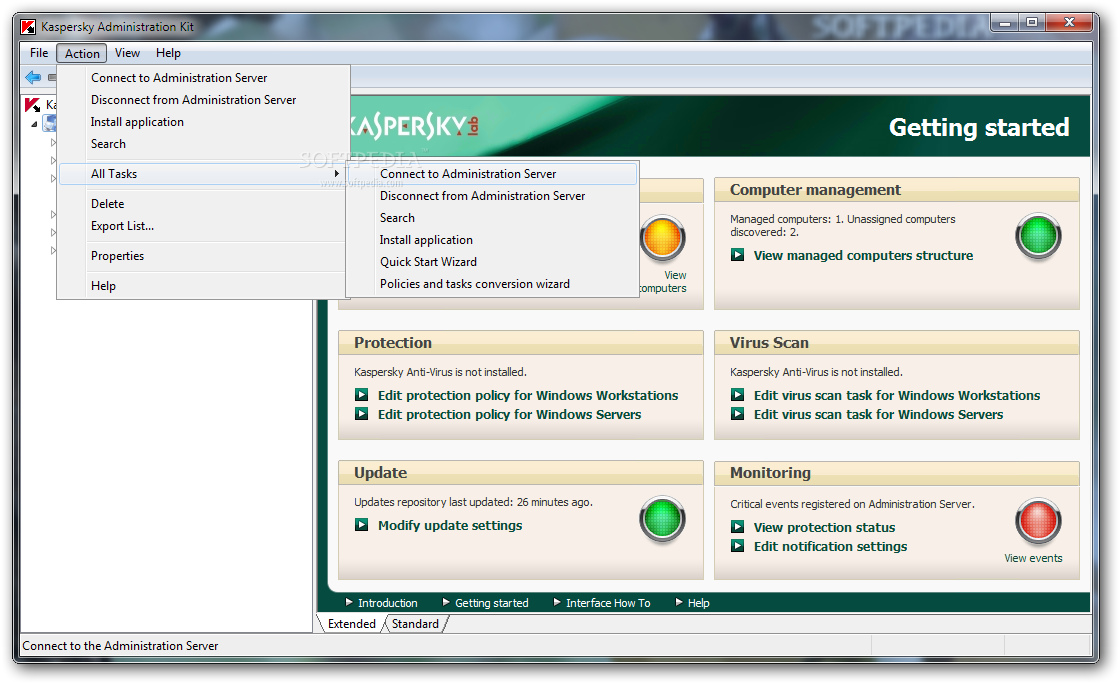Viewport: 1120px width, 684px height.
Task: Click the green status light in the Update panel
Action: (662, 519)
